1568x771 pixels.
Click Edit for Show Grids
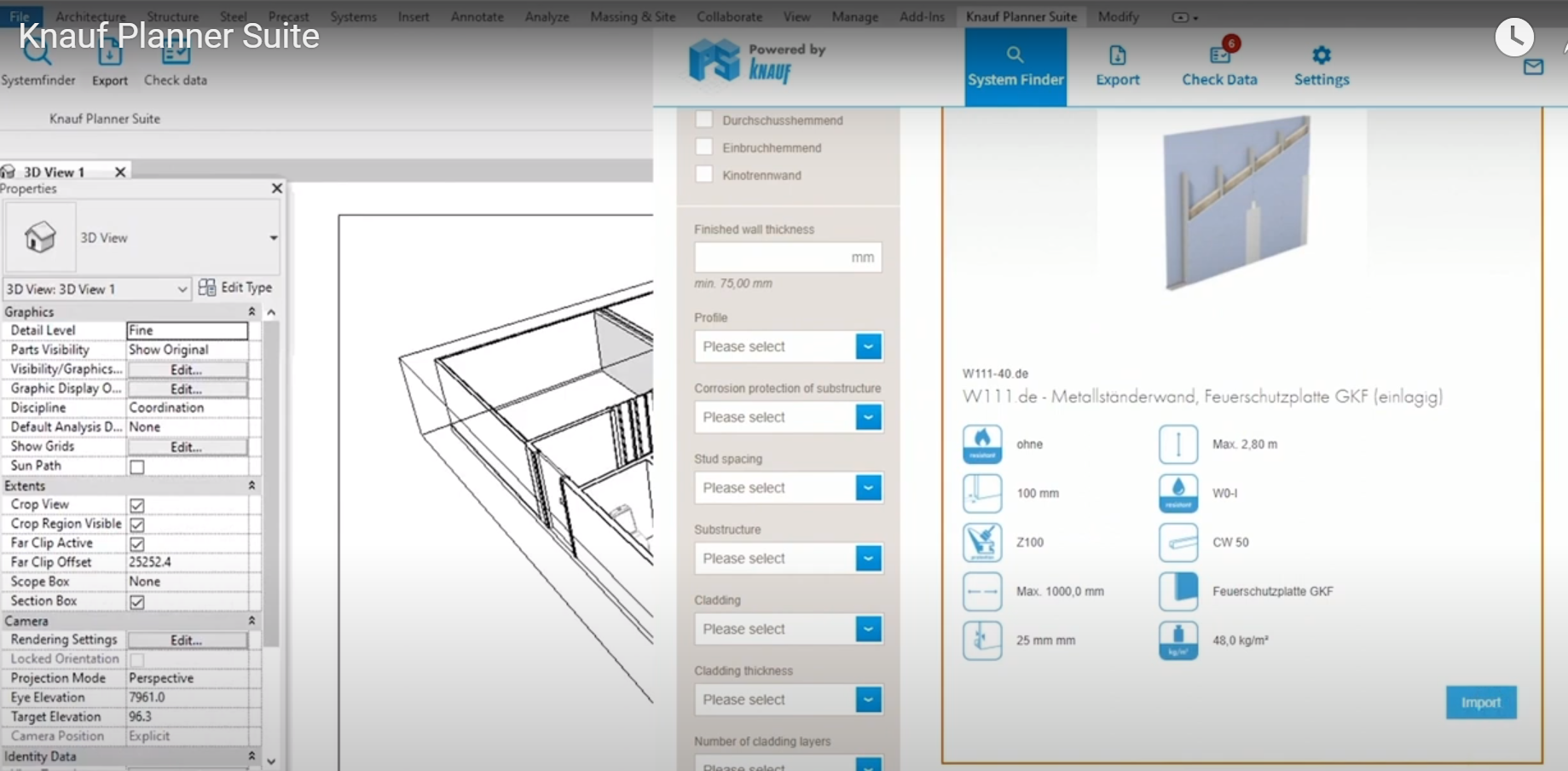point(187,447)
